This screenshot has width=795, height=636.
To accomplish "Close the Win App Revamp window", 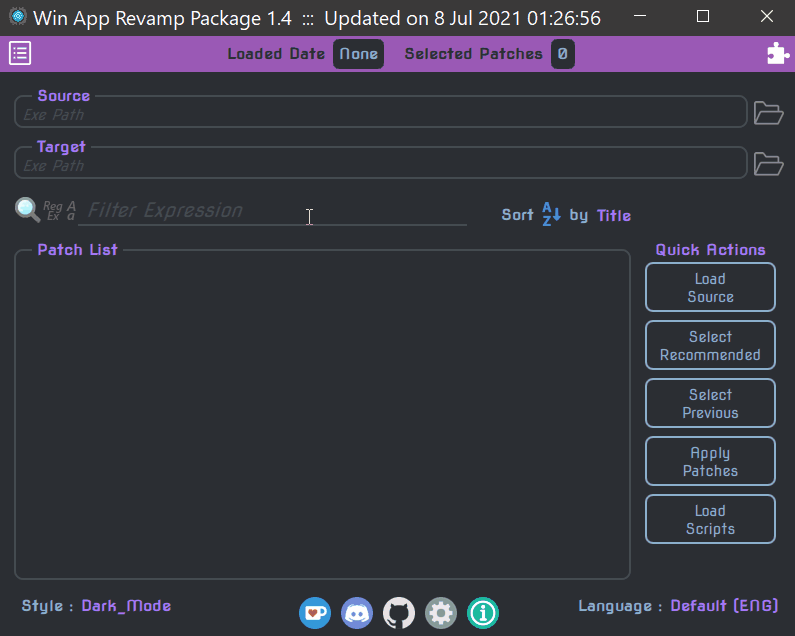I will 767,17.
